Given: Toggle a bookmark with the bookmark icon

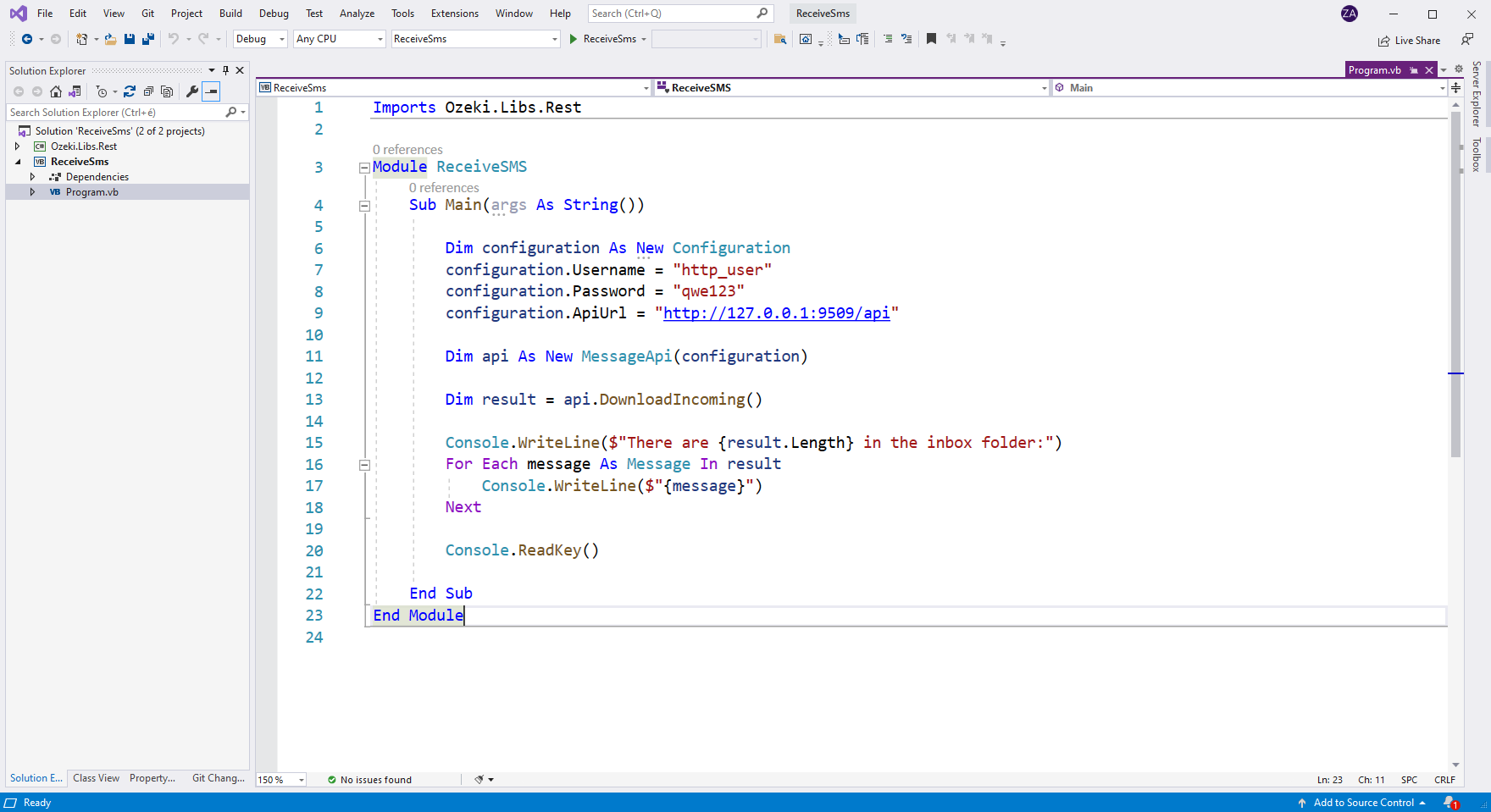Looking at the screenshot, I should (x=931, y=39).
